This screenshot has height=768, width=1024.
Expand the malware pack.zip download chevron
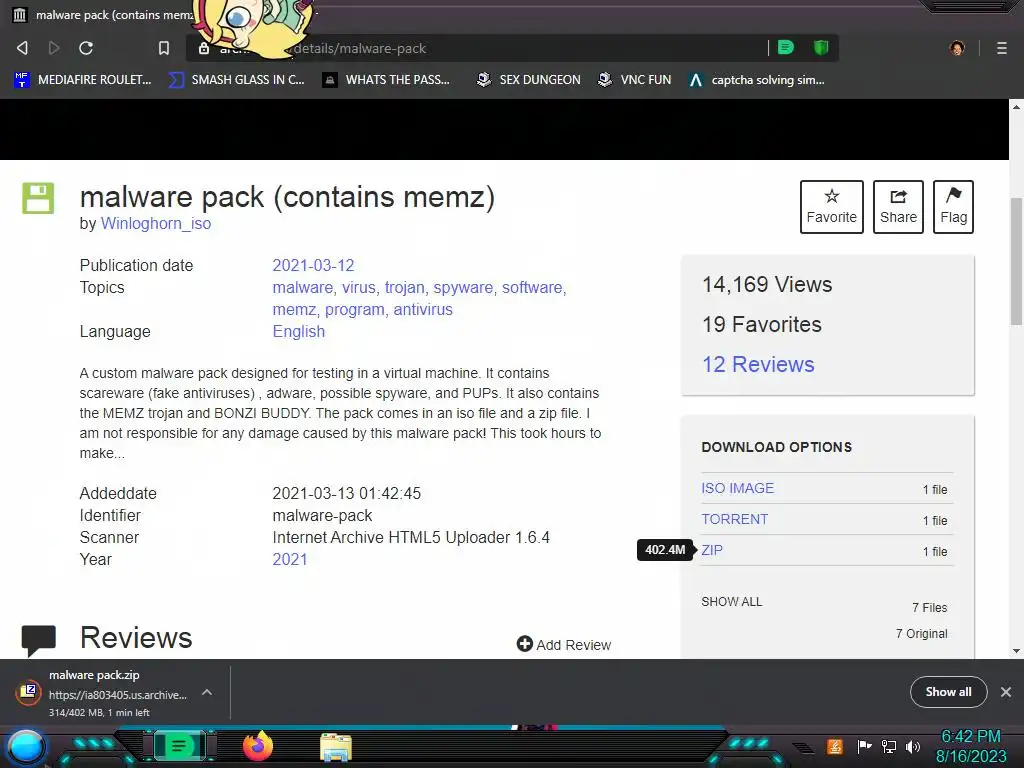206,692
